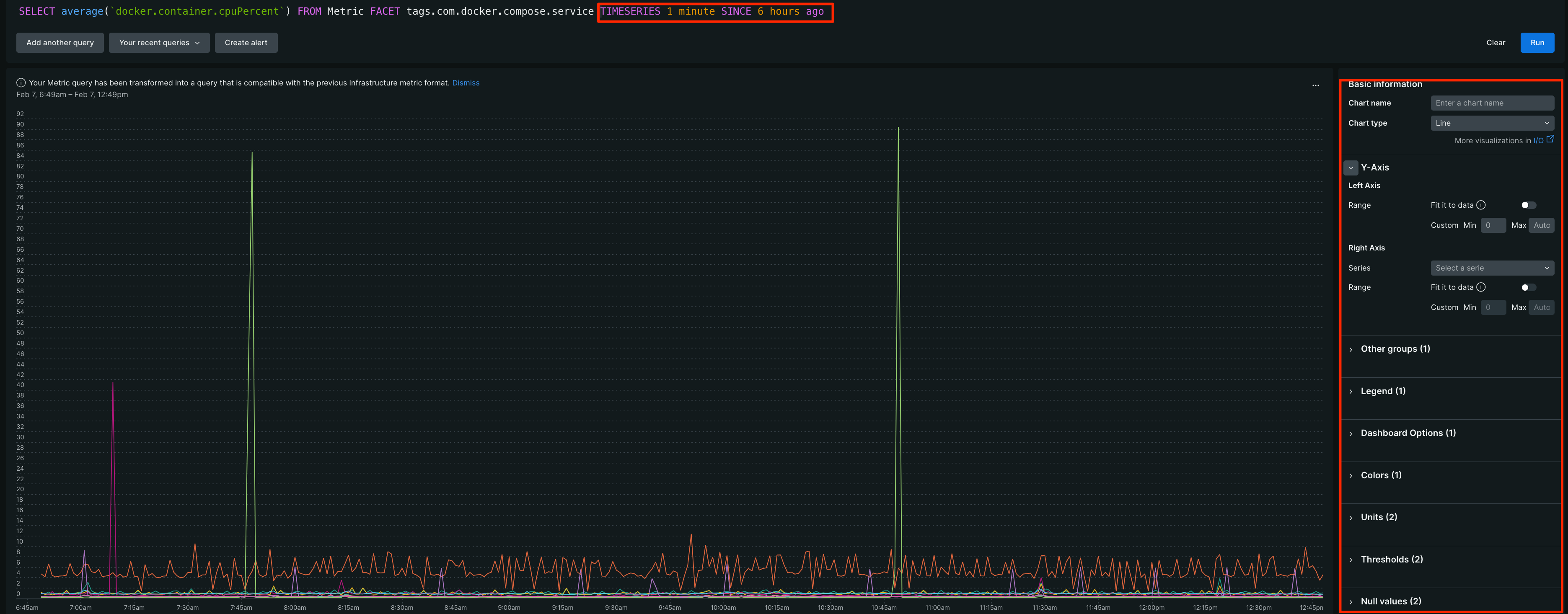This screenshot has height=614, width=1568.
Task: Click the Right Axis Min field
Action: (x=1493, y=307)
